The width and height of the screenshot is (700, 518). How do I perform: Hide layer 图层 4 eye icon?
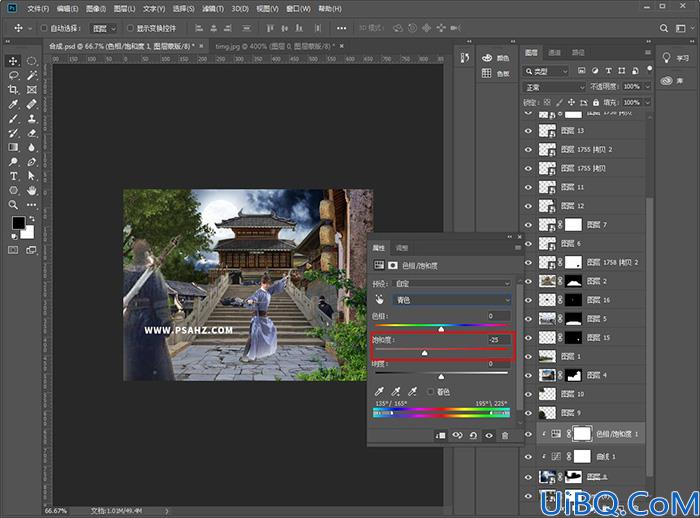tap(529, 376)
